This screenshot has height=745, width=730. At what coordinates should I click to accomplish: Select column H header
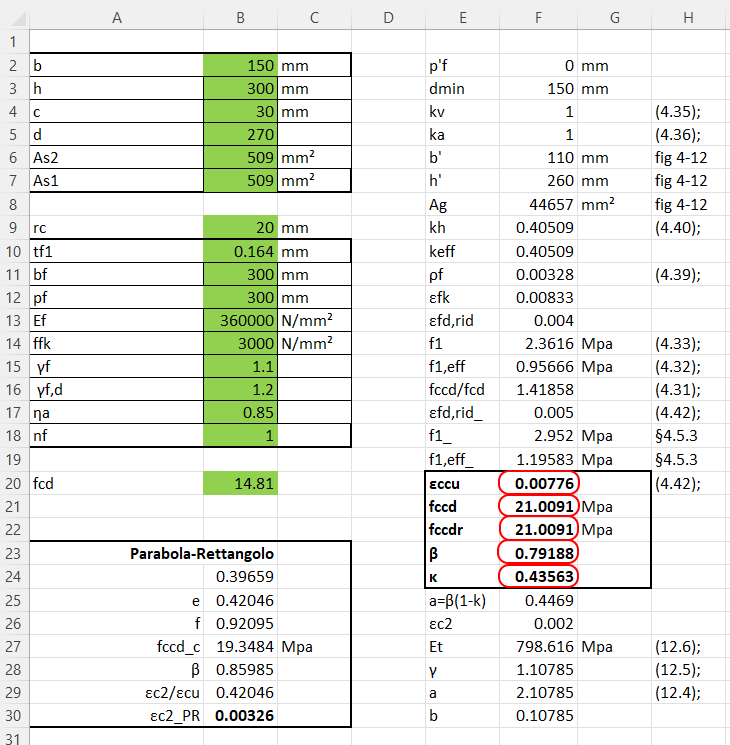click(x=688, y=18)
